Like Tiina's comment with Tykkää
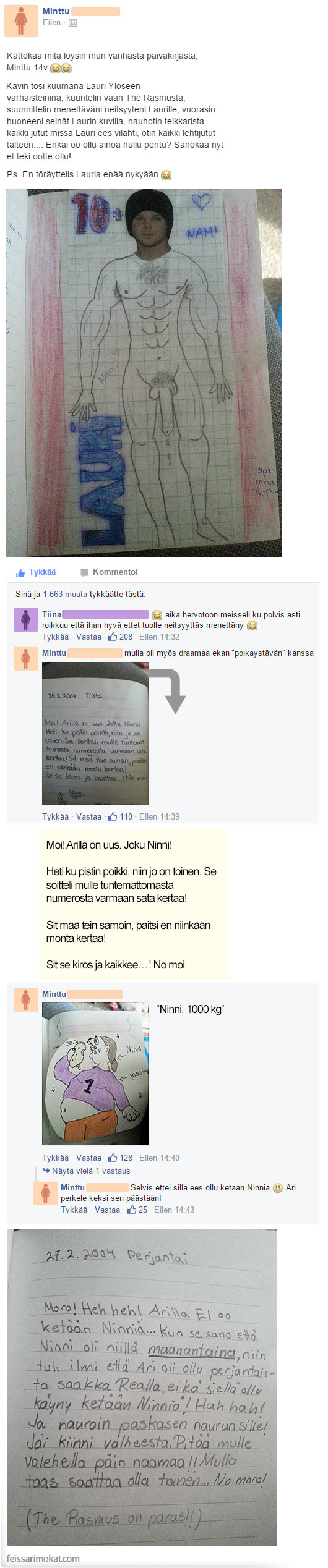 pyautogui.click(x=55, y=637)
